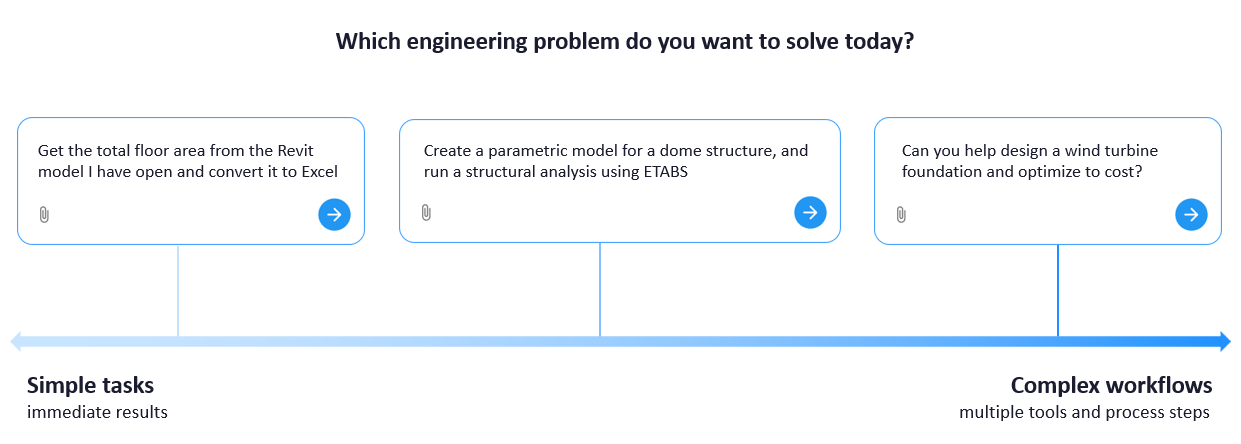The image size is (1241, 444).
Task: Submit the Revit floor area prompt with the arrow
Action: point(334,214)
